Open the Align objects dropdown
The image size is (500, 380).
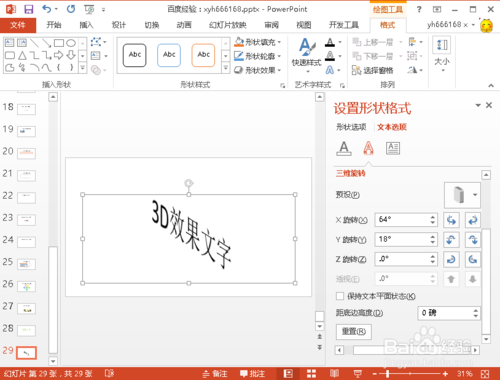[415, 42]
